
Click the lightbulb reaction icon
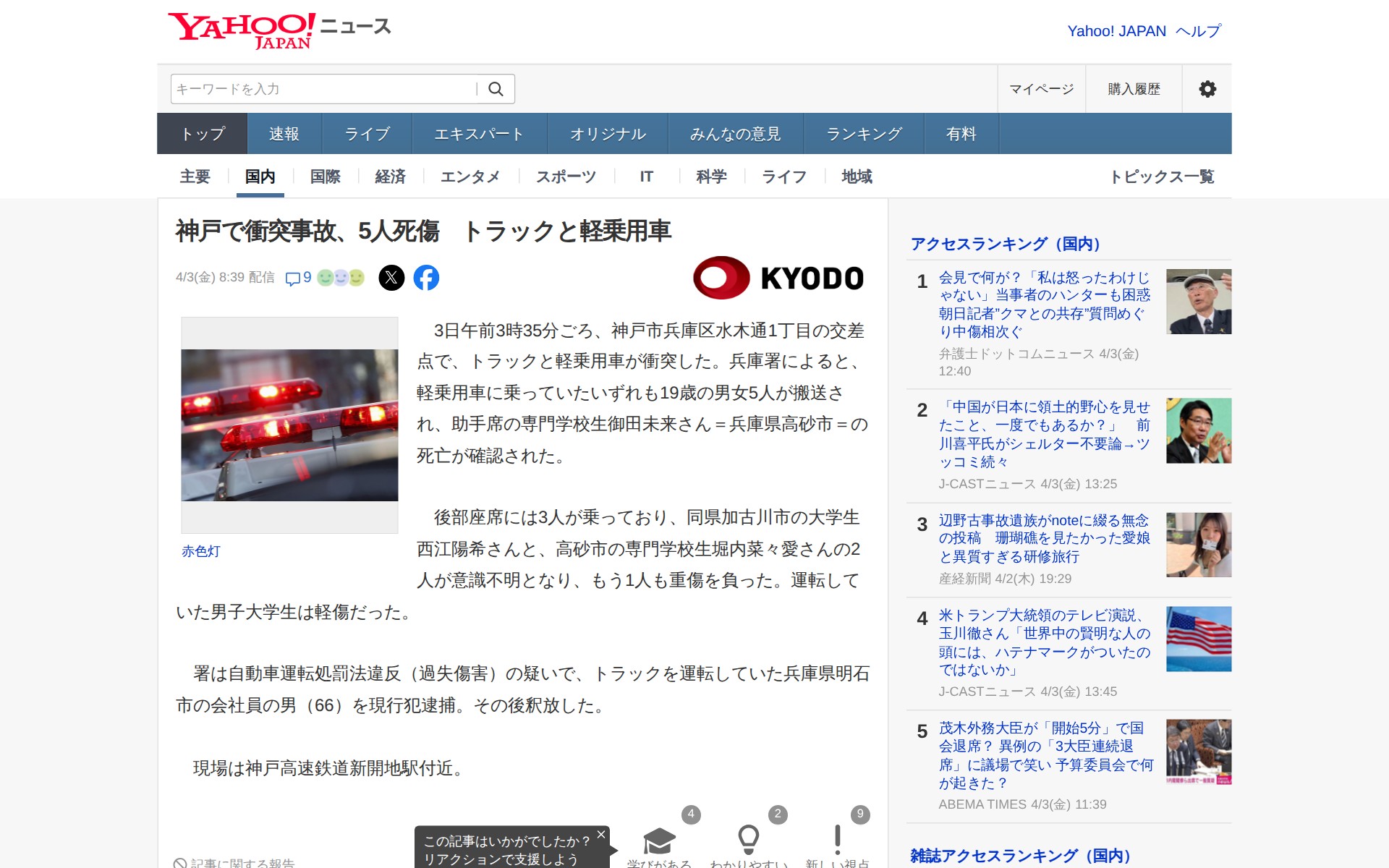coord(748,839)
